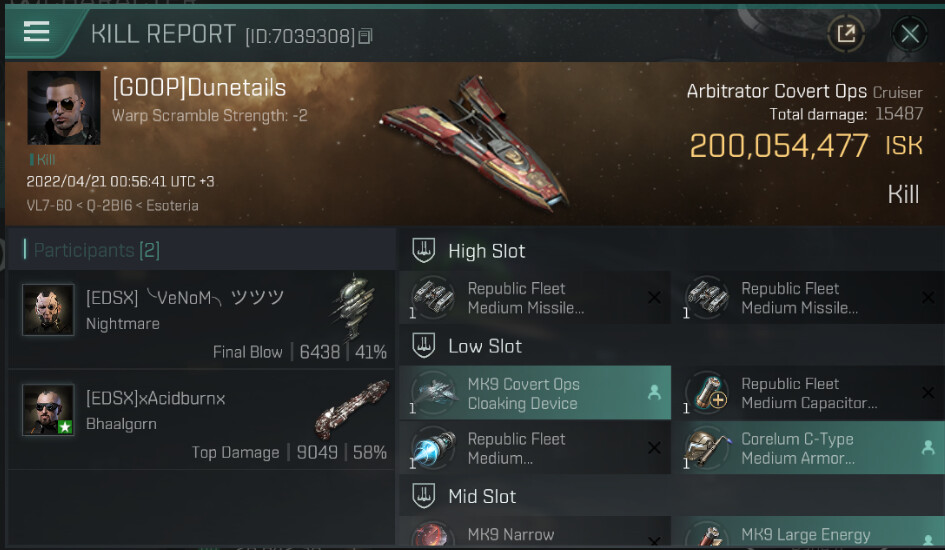Open xAcidburnx participant portrait
This screenshot has height=550, width=945.
pos(48,410)
